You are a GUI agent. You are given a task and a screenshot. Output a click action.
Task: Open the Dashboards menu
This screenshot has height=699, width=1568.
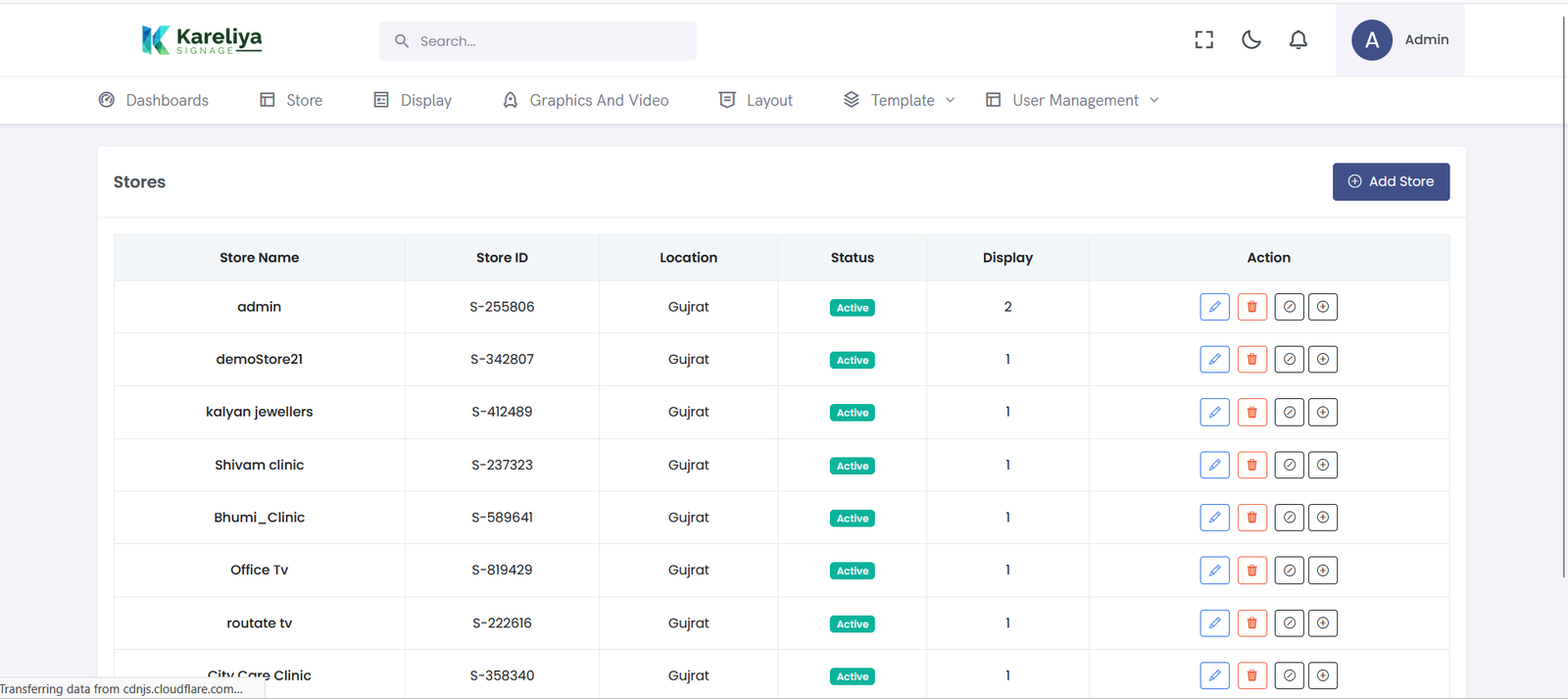point(154,100)
